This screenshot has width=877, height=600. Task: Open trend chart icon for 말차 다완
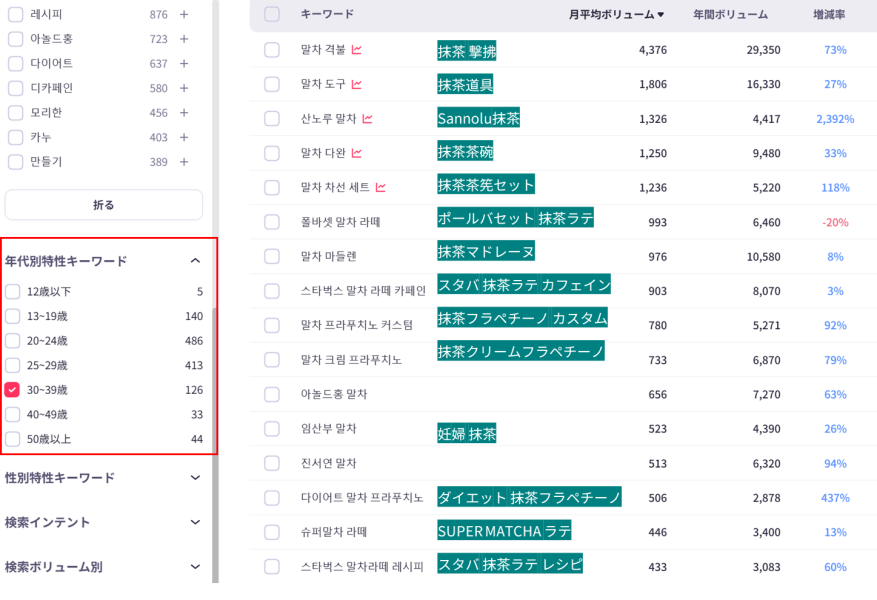pyautogui.click(x=356, y=153)
